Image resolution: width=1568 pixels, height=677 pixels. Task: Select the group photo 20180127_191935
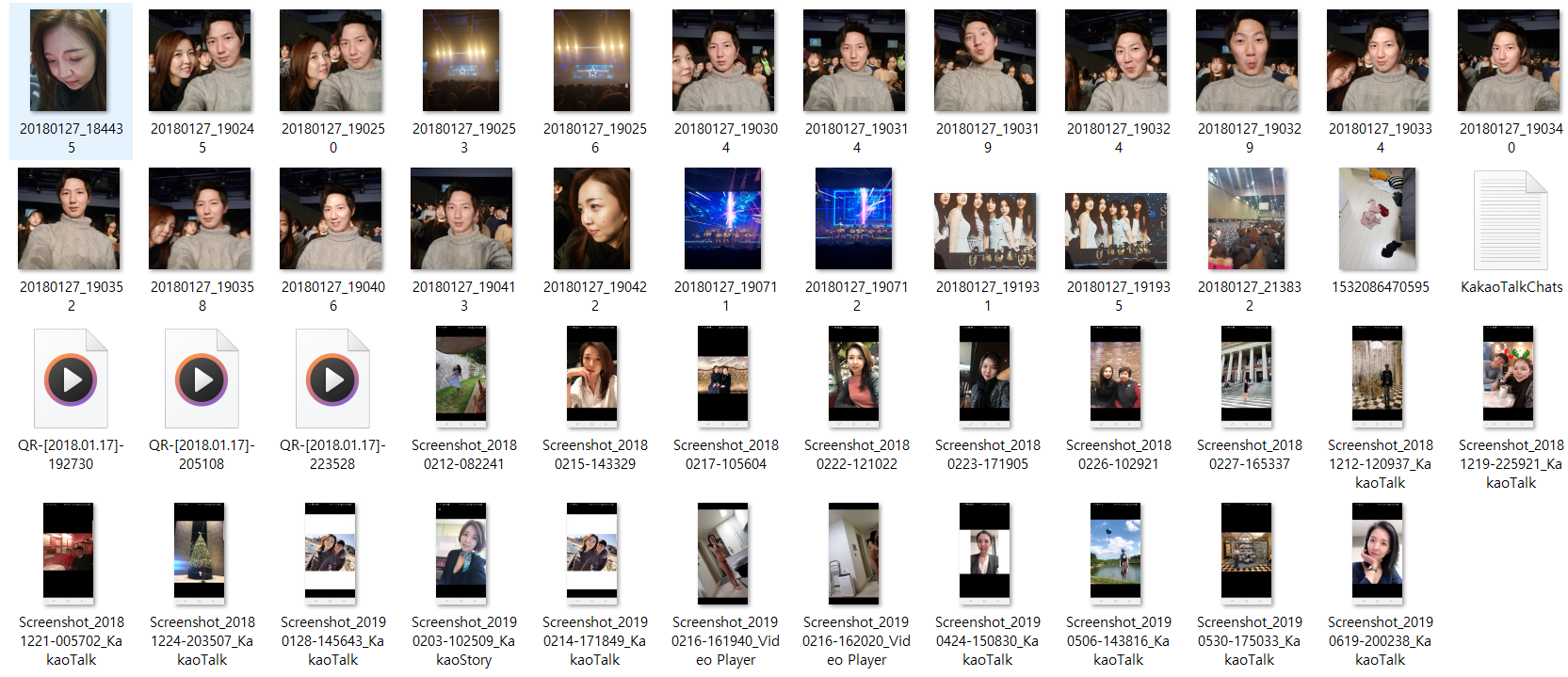(1116, 231)
